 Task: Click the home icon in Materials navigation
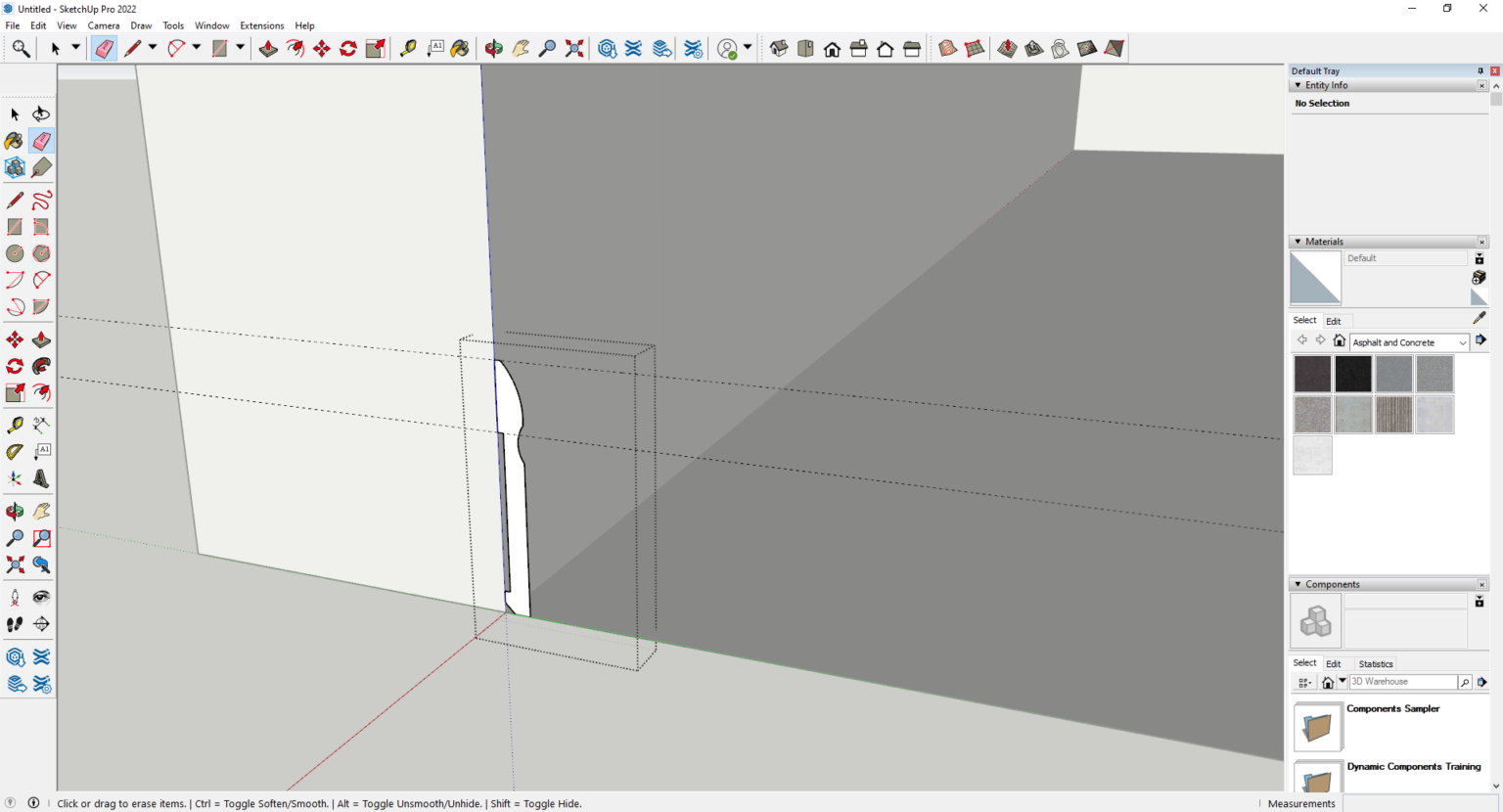(1339, 339)
